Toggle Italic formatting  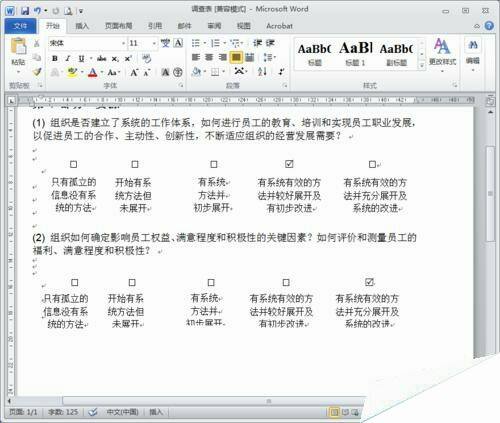pos(68,59)
